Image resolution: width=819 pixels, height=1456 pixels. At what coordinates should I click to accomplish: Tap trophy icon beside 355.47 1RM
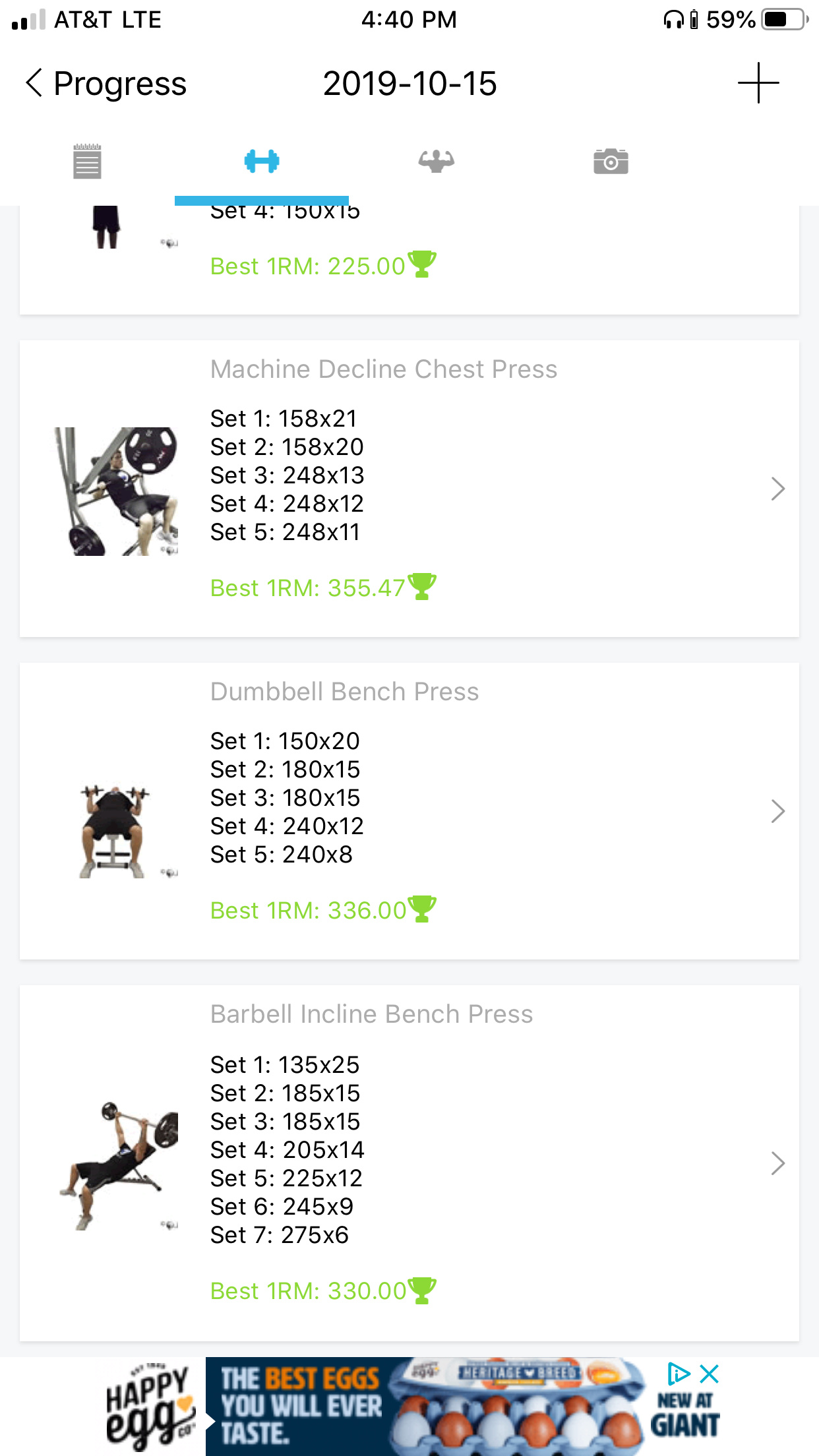pos(422,586)
